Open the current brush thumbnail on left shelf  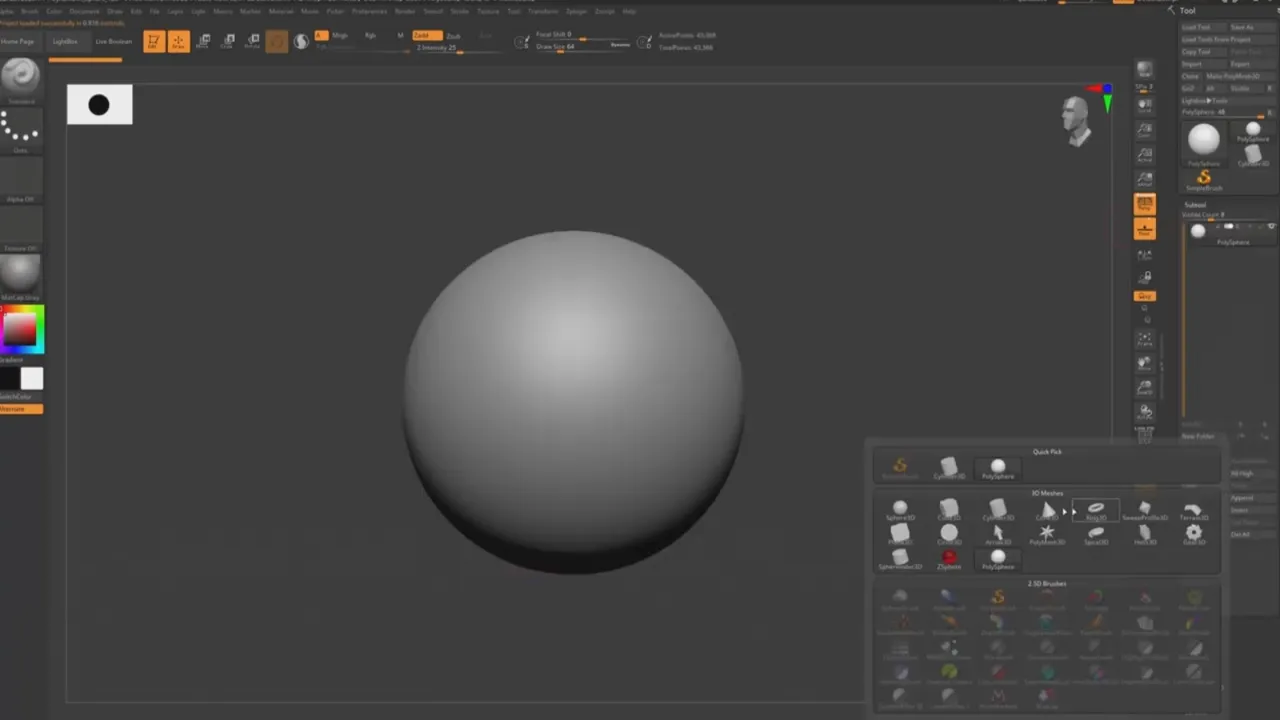(20, 78)
